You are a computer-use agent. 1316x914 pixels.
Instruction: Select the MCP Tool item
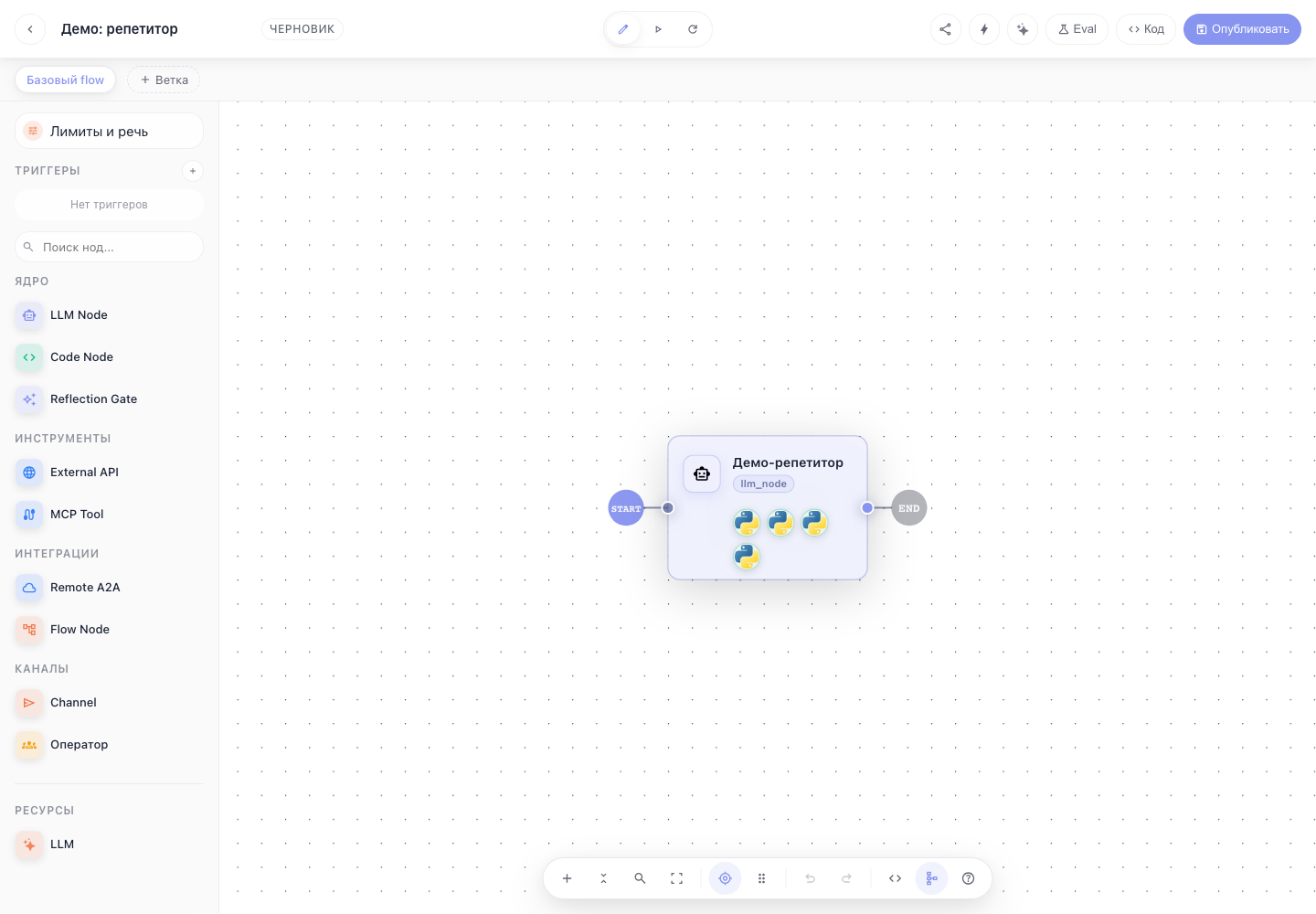coord(109,515)
